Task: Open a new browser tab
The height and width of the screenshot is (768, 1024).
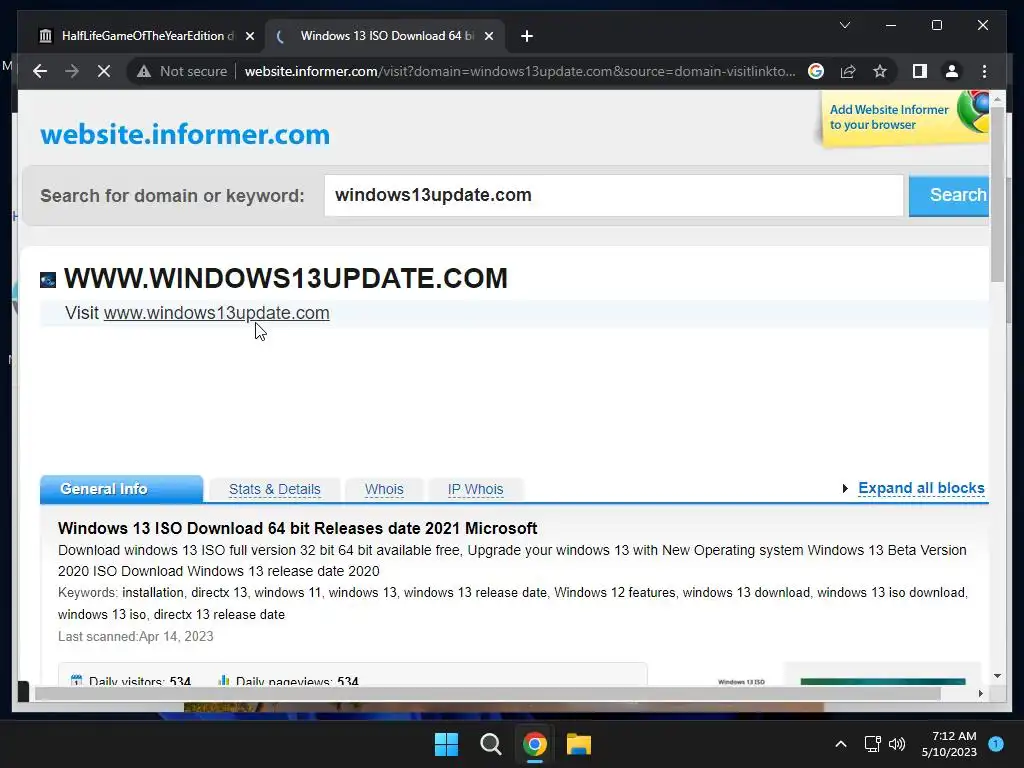Action: tap(527, 37)
